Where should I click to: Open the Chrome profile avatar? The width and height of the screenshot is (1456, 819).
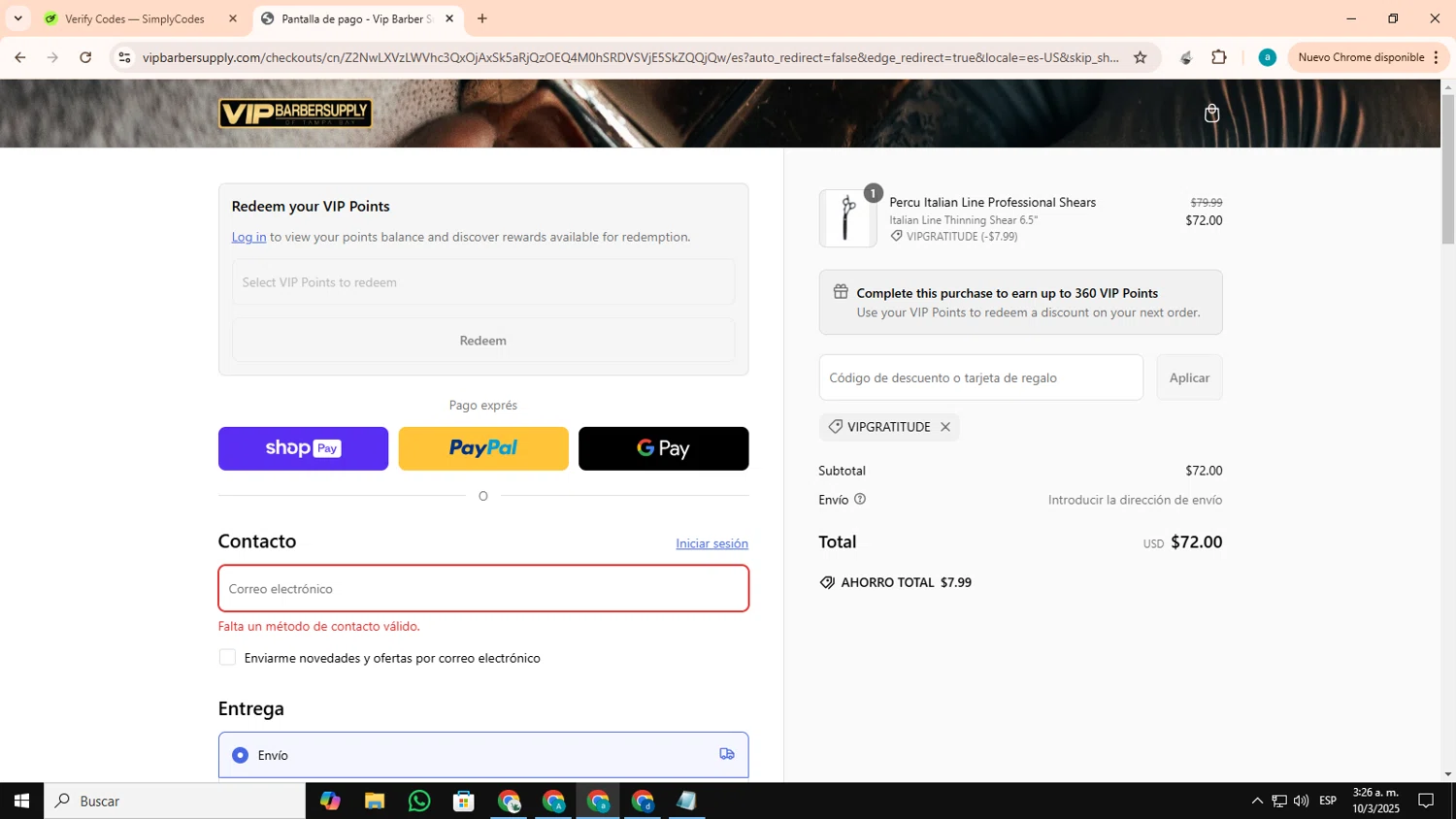(x=1267, y=57)
